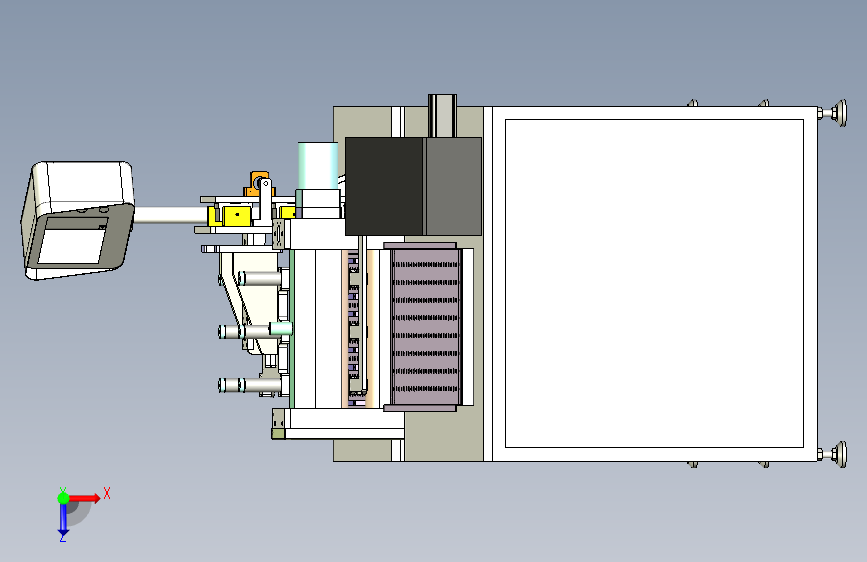
Task: Click the green Y axis dot on the triad
Action: [63, 498]
